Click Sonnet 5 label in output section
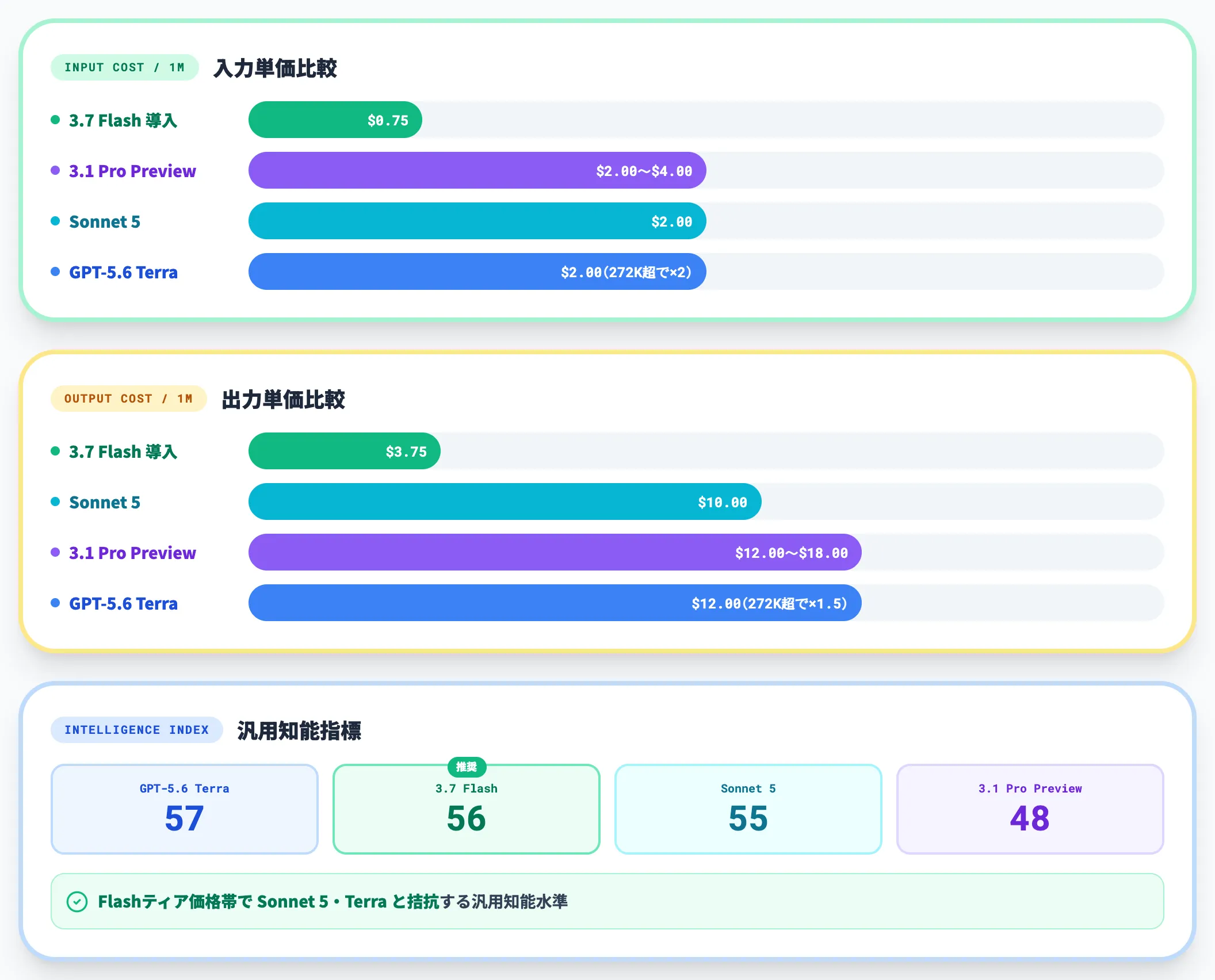 click(x=105, y=502)
